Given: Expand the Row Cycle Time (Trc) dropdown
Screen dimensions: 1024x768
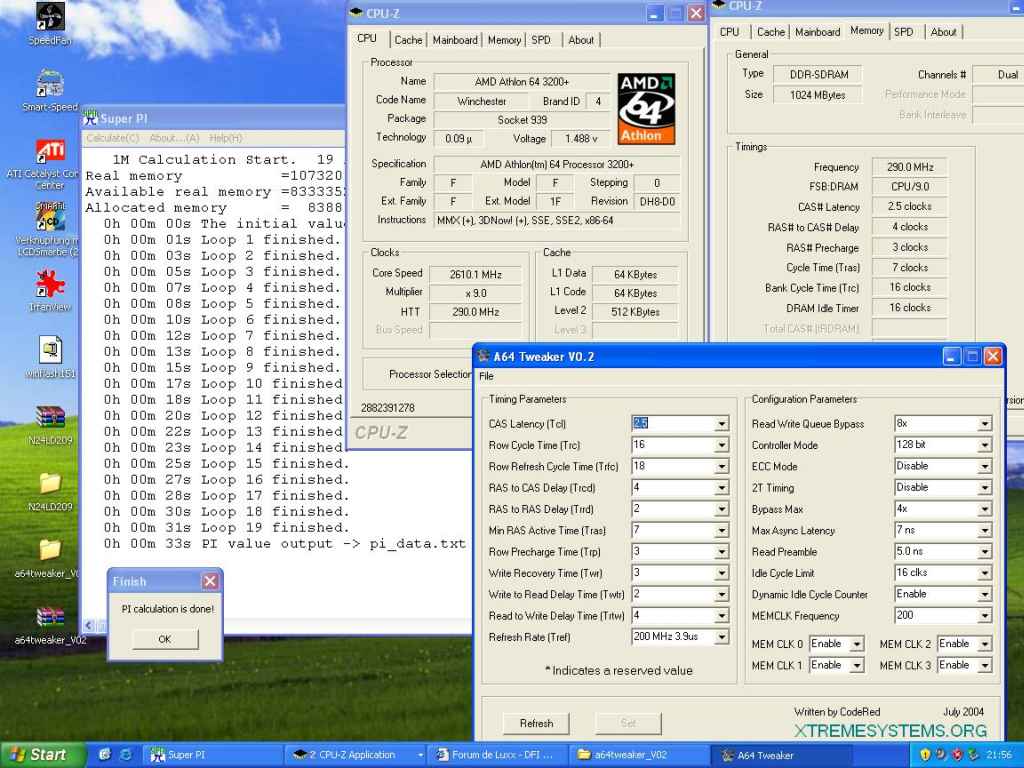Looking at the screenshot, I should [x=721, y=445].
